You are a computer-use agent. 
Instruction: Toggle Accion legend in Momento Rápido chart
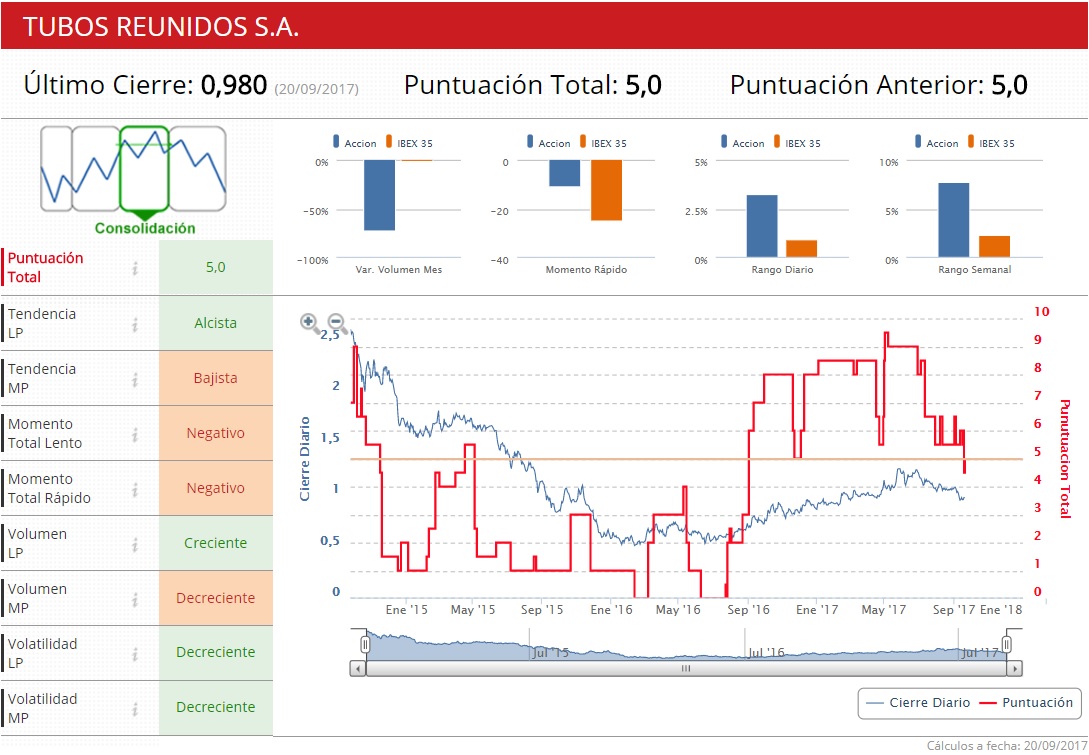[x=549, y=143]
